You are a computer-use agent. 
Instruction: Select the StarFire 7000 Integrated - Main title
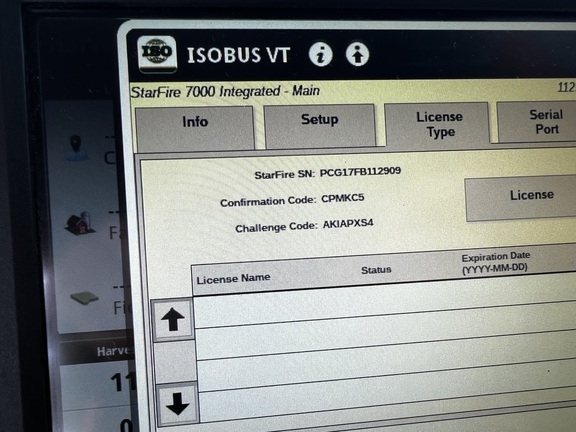[x=225, y=91]
